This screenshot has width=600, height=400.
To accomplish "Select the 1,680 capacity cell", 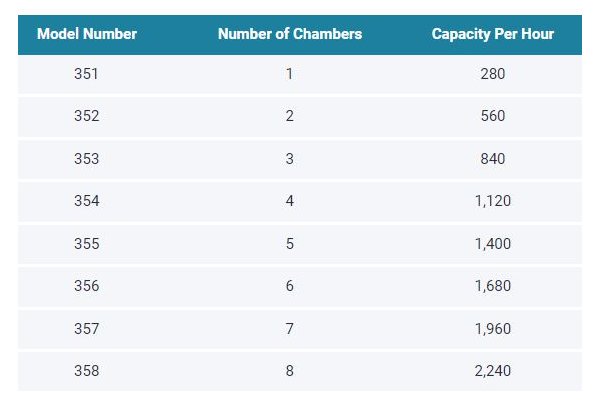I will point(492,286).
